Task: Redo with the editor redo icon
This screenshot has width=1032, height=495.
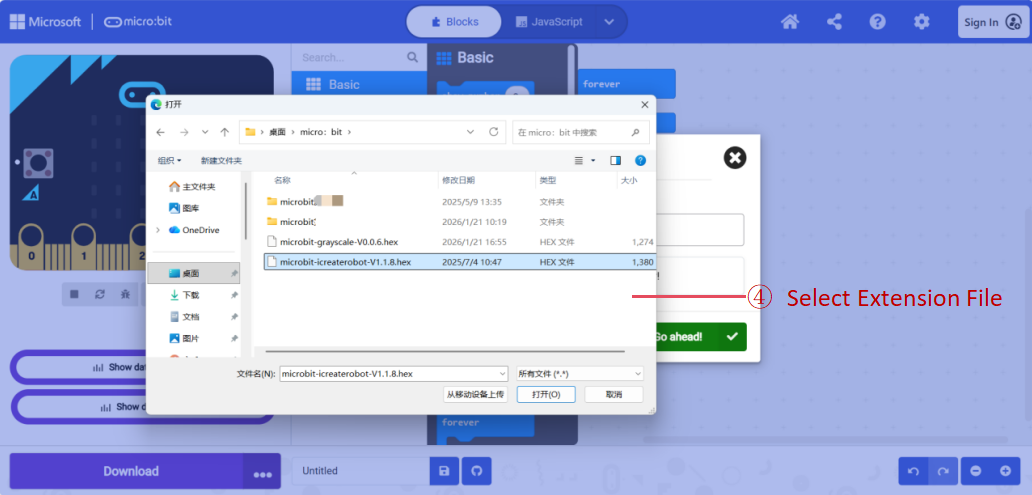Action: coord(943,471)
